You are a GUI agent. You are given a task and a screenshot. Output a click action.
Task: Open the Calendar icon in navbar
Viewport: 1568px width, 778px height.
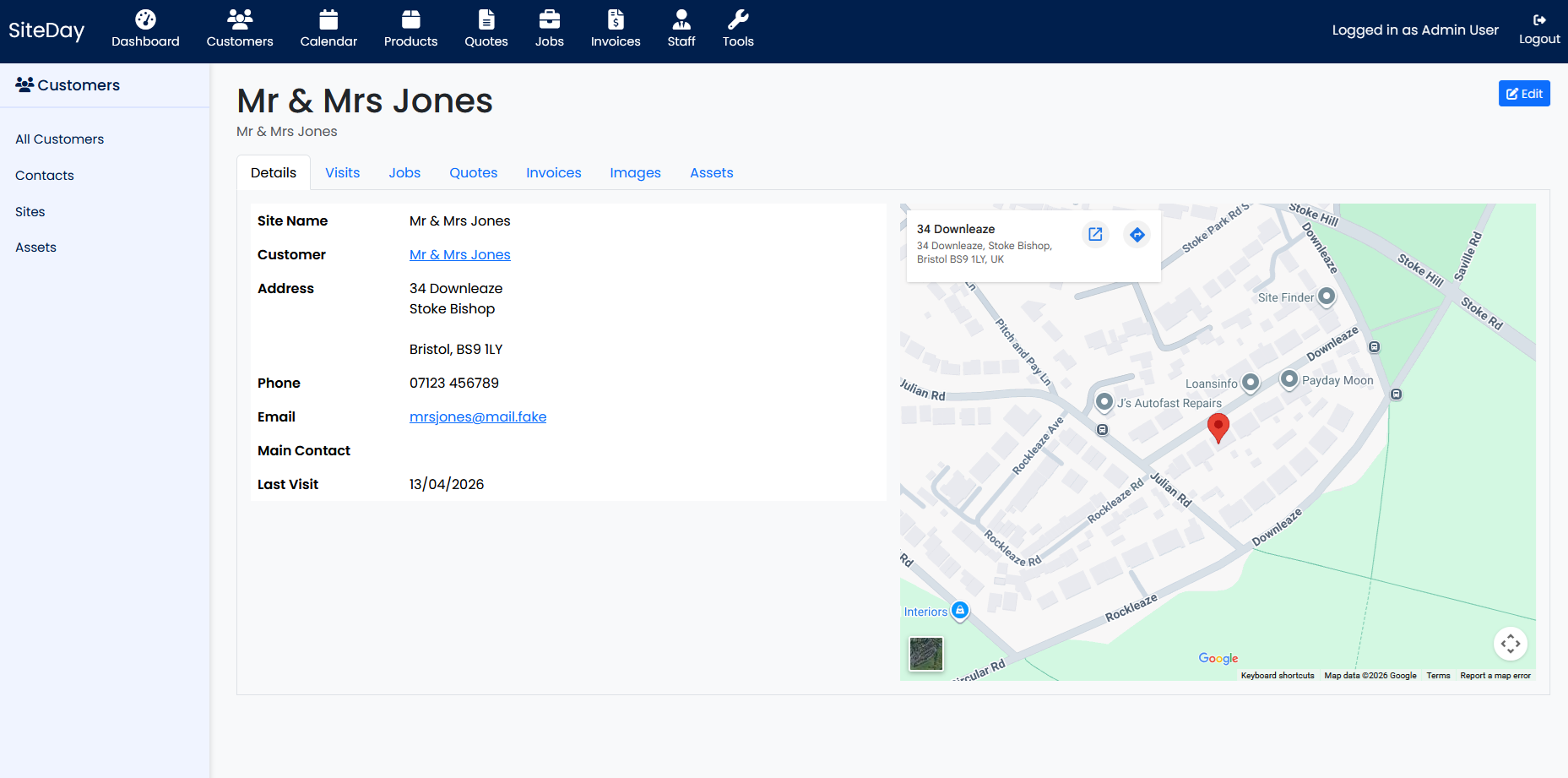328,19
